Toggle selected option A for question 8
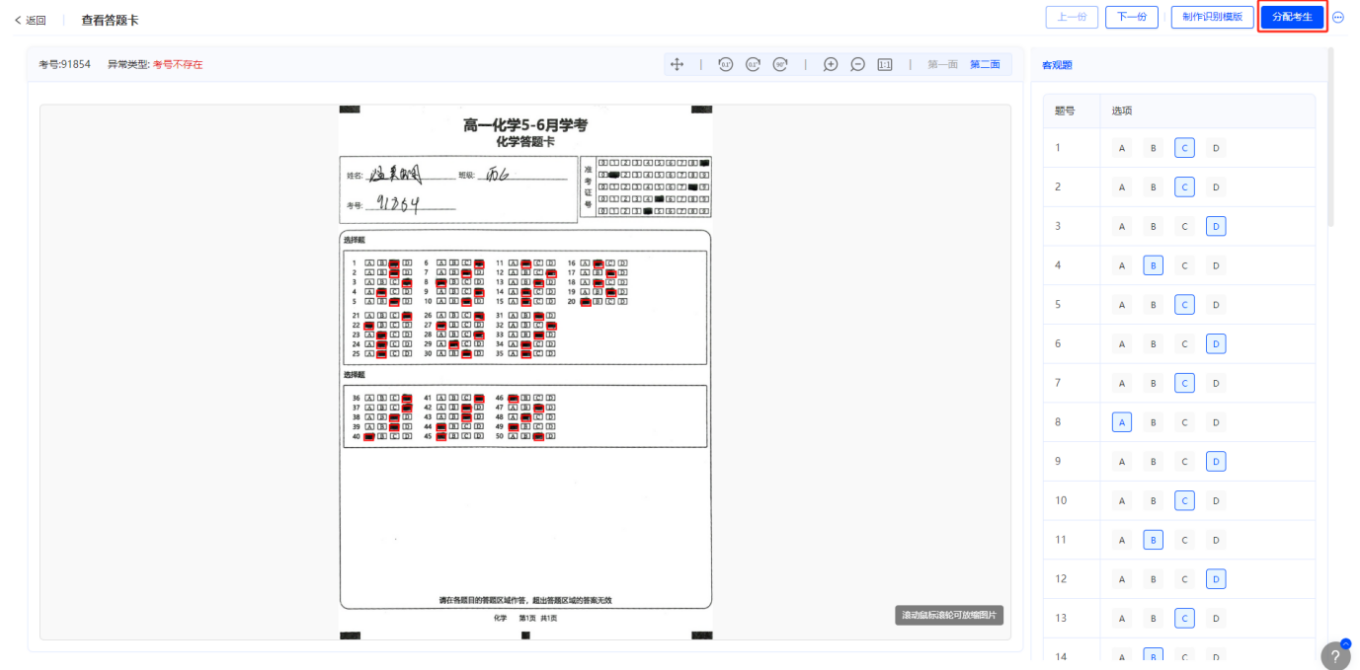 pyautogui.click(x=1122, y=422)
